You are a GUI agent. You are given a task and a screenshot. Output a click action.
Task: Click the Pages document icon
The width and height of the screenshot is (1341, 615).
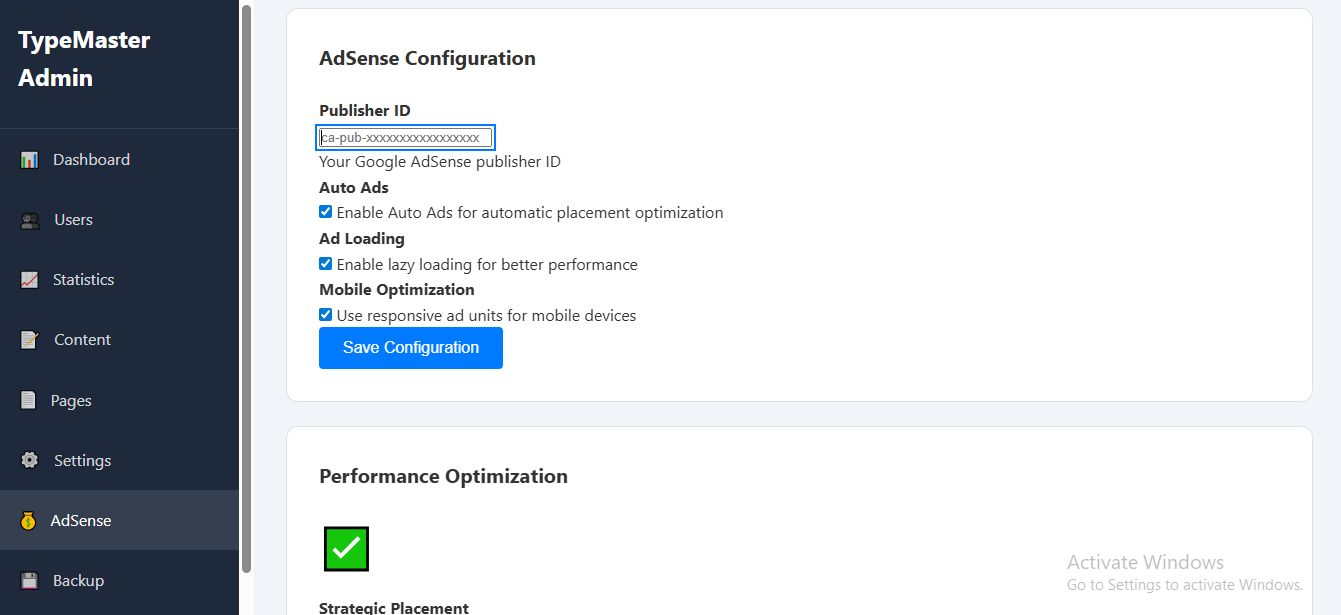click(x=29, y=400)
